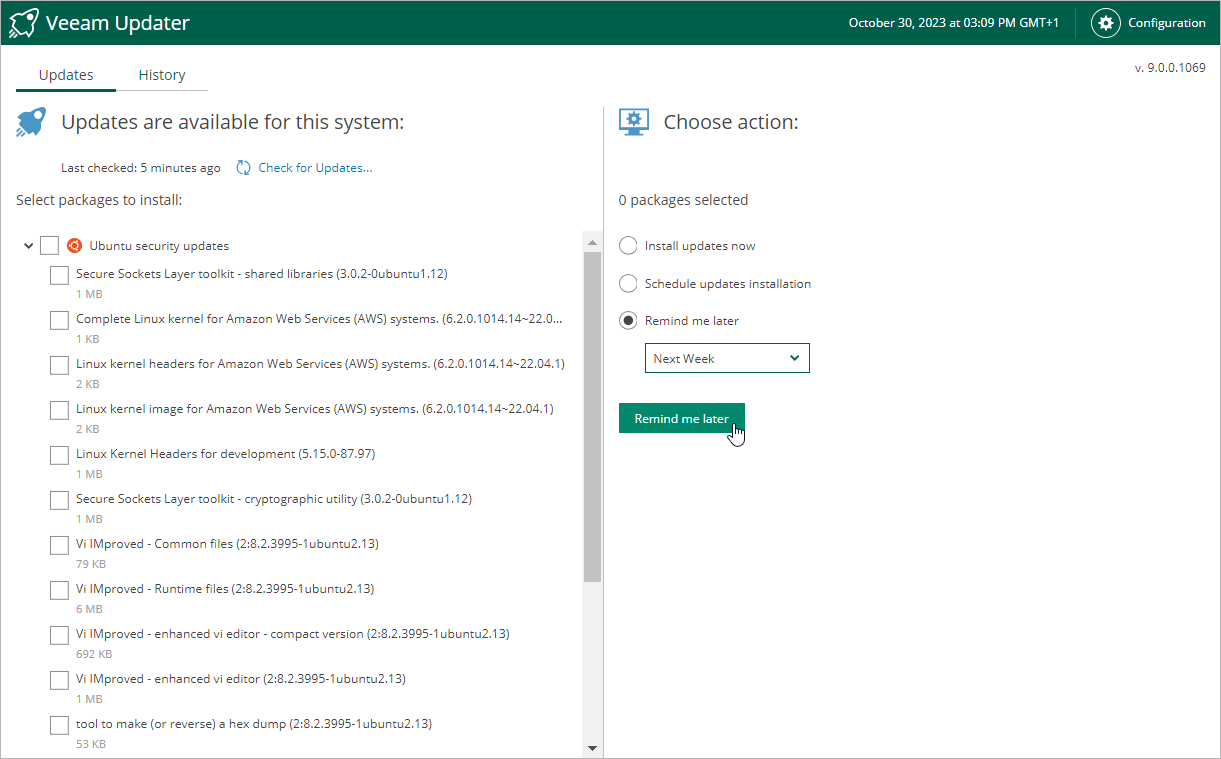Check tool to make hex dump package
1221x759 pixels.
coord(59,725)
